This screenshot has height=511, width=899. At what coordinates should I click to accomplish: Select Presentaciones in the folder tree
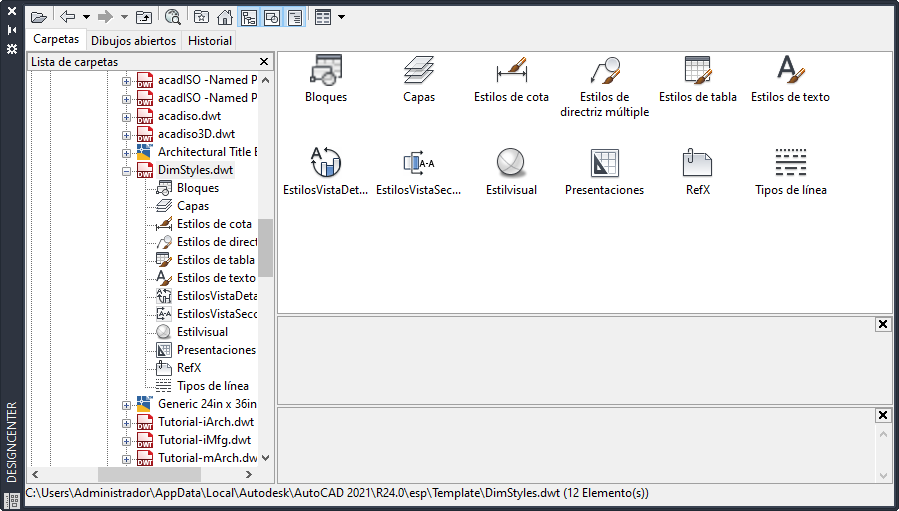[216, 350]
